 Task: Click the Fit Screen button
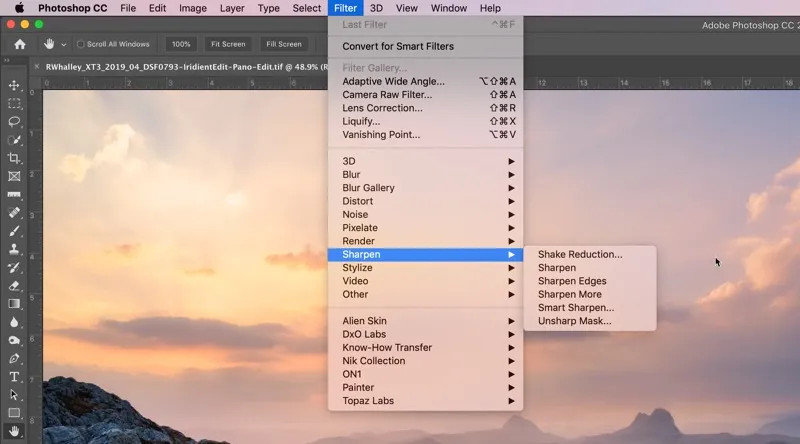click(228, 44)
